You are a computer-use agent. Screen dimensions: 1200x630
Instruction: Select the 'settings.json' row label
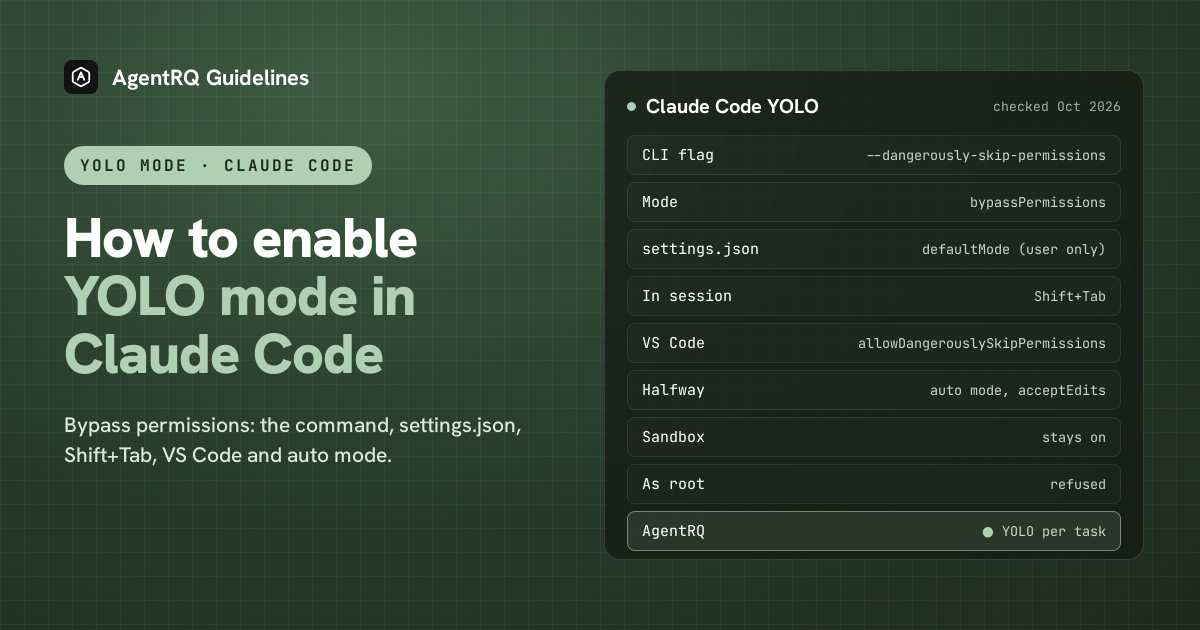pyautogui.click(x=700, y=249)
